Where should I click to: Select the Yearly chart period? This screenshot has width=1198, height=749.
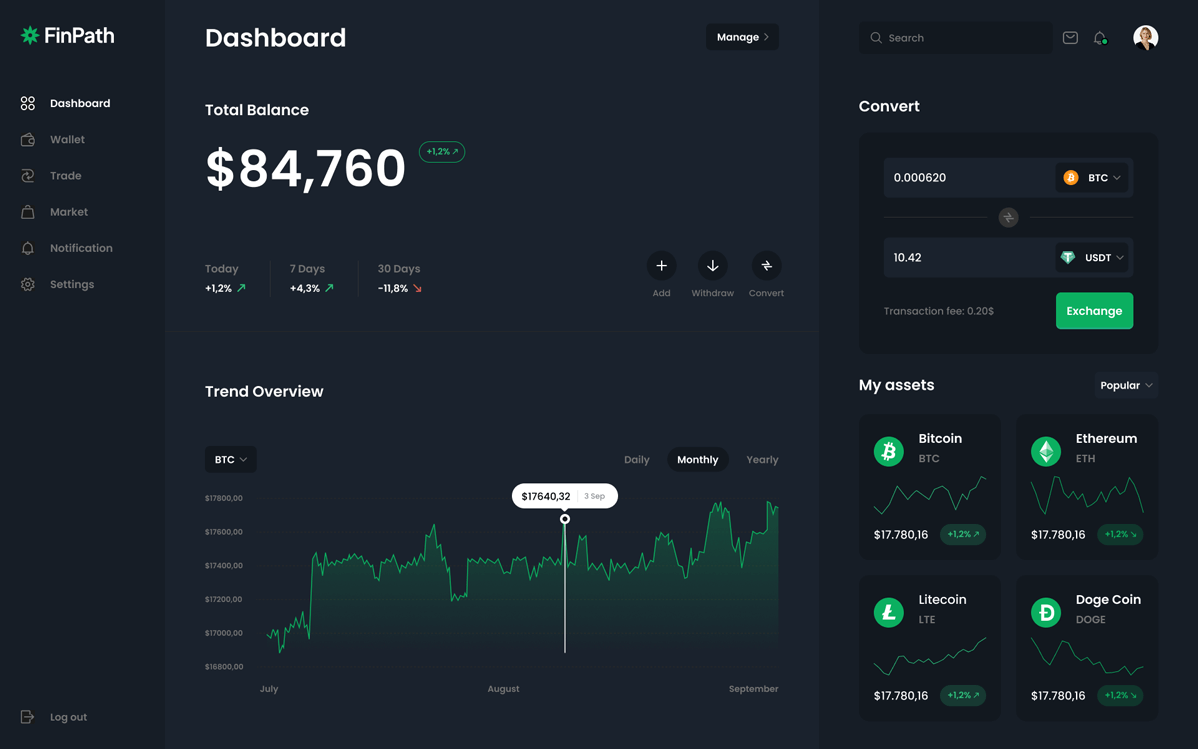coord(762,460)
